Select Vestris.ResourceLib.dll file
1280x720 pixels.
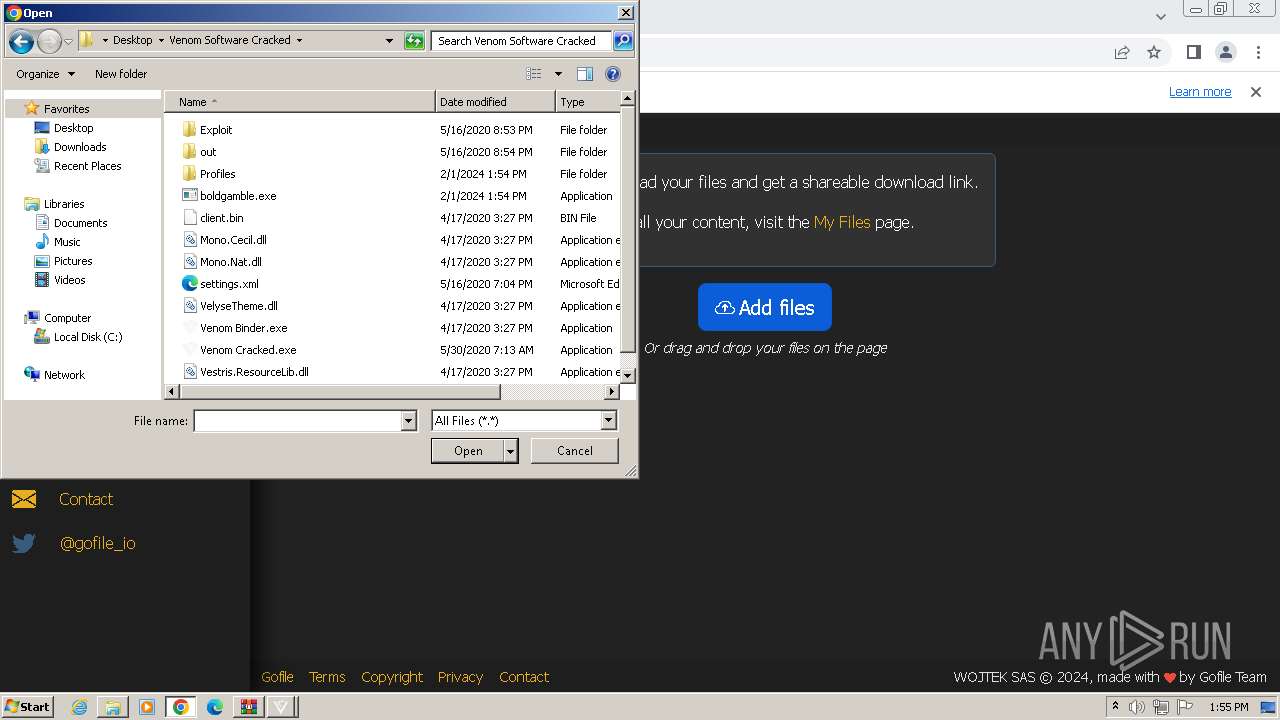pos(253,372)
